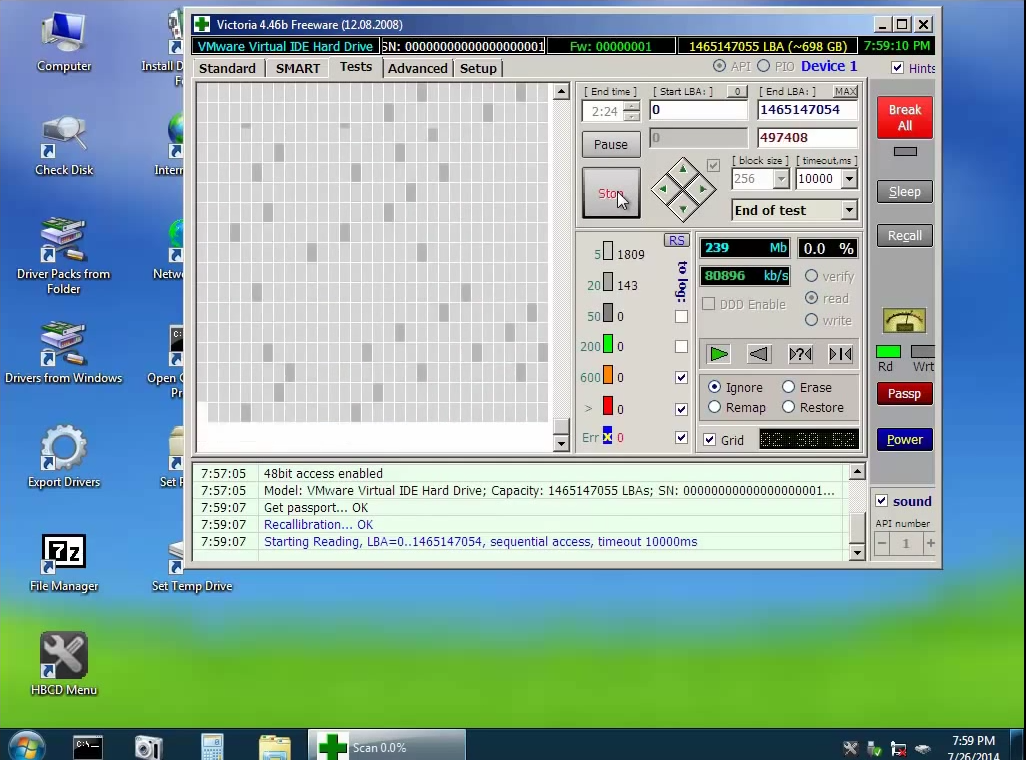This screenshot has width=1026, height=760.
Task: Click the Stop button
Action: tap(610, 193)
